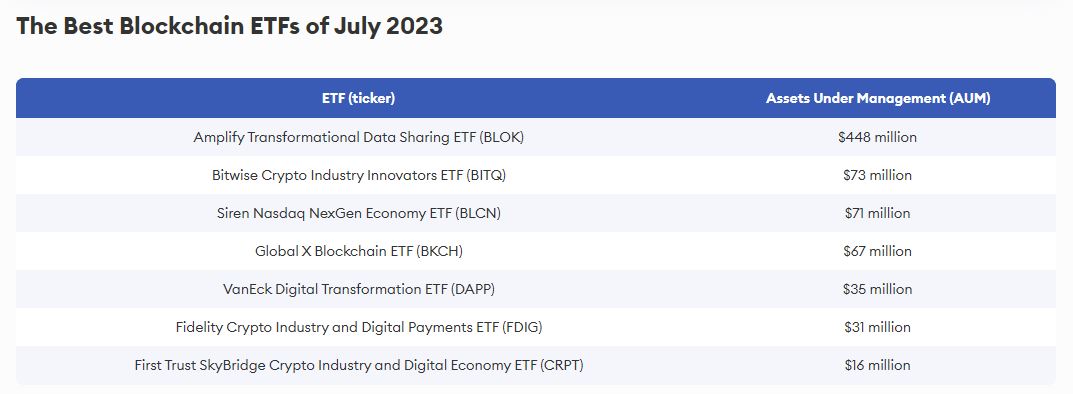This screenshot has height=394, width=1073.
Task: Click the CRPT ticker text
Action: click(x=562, y=365)
